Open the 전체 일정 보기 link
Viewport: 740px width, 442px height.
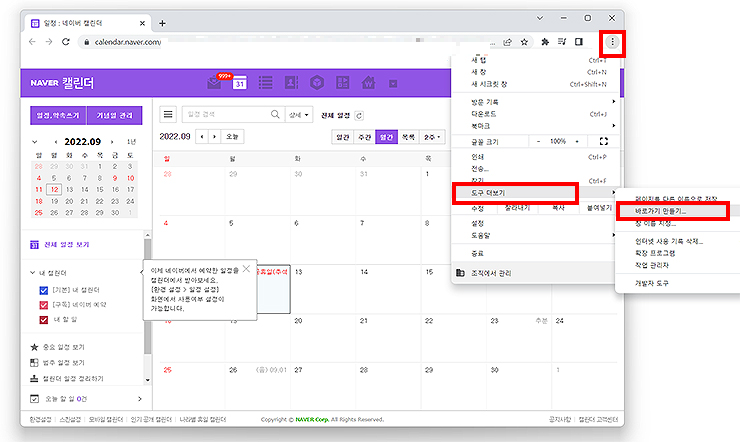67,245
